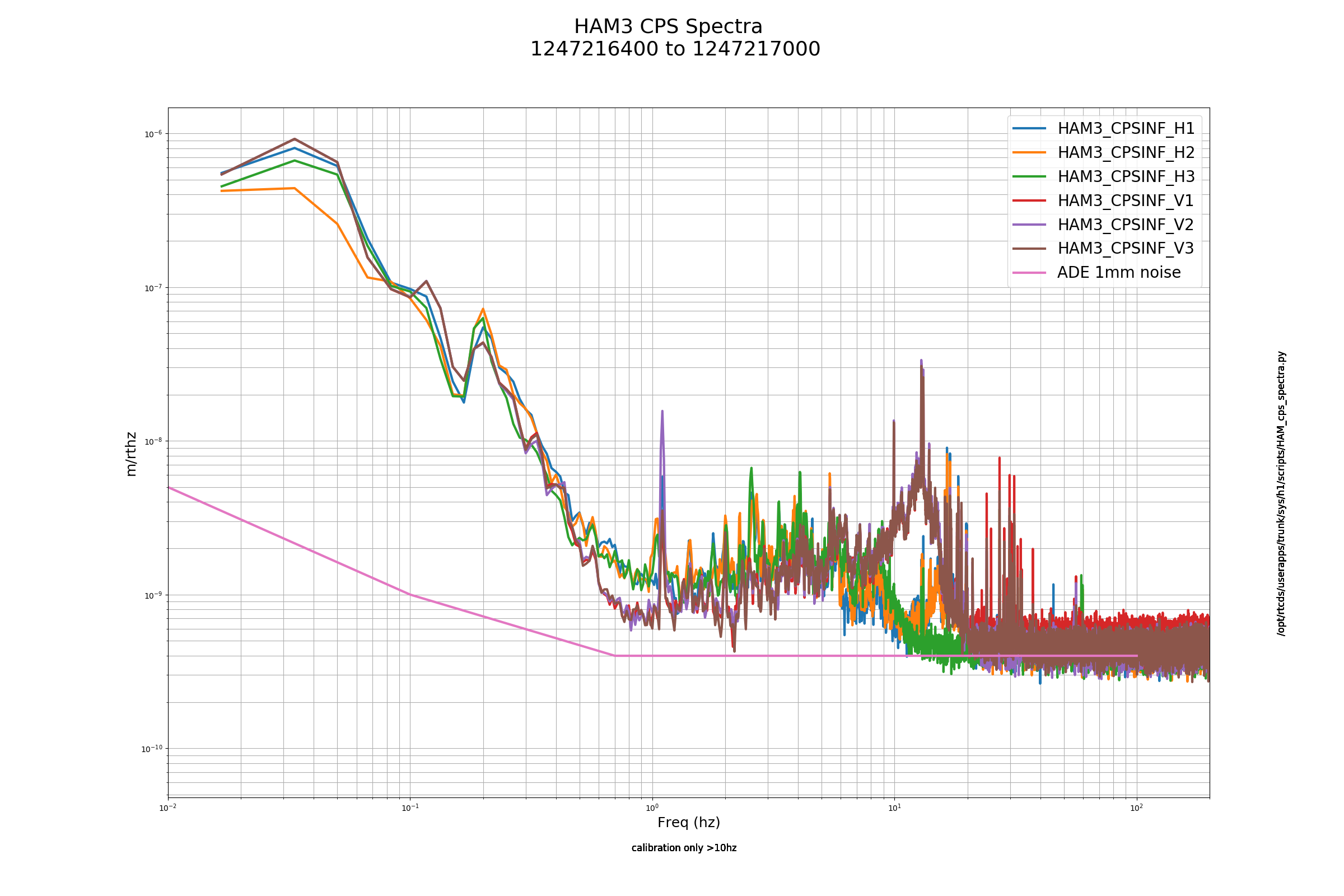
Task: Select the legend label "HAM3_CPSINF_V3"
Action: (1125, 249)
